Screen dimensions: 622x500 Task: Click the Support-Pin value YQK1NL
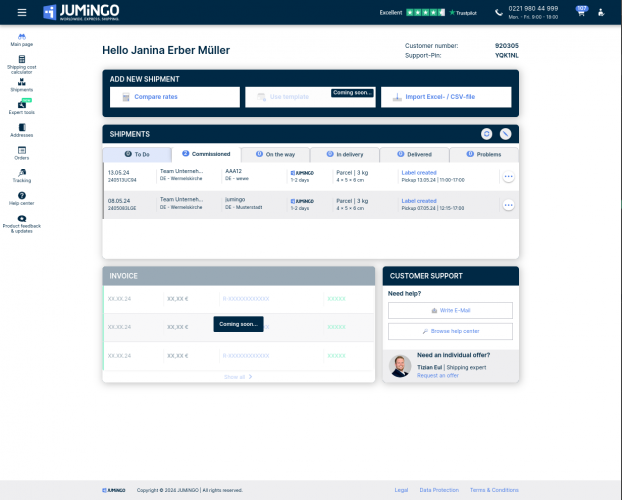click(507, 56)
